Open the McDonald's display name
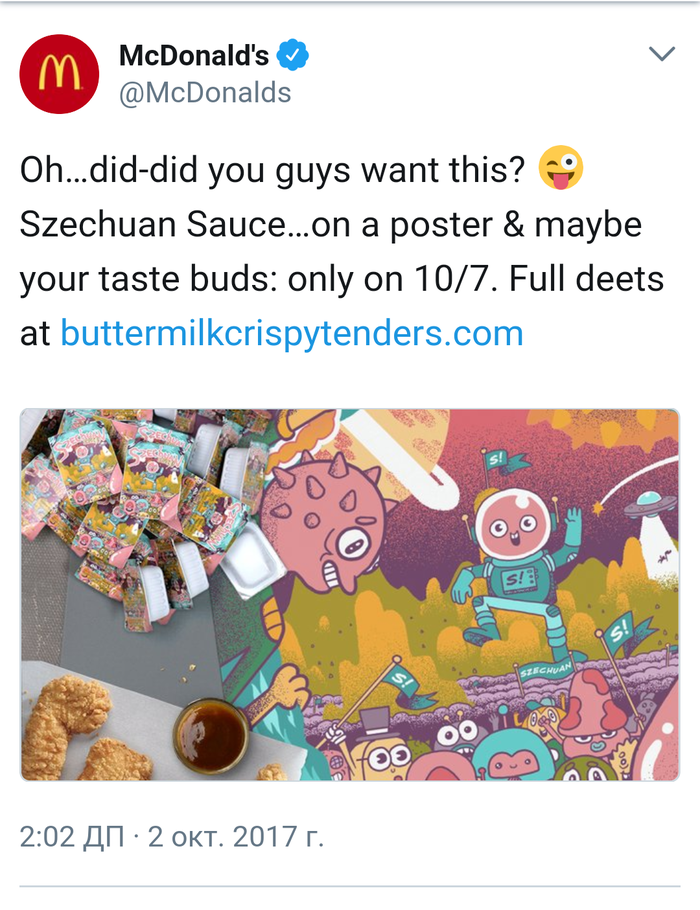Screen dimensions: 700x910 [x=193, y=56]
